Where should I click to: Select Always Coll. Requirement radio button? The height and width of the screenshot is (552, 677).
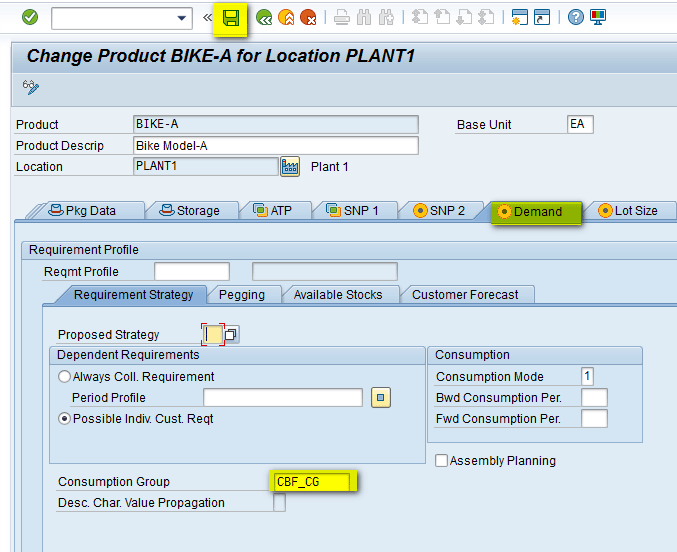[65, 377]
